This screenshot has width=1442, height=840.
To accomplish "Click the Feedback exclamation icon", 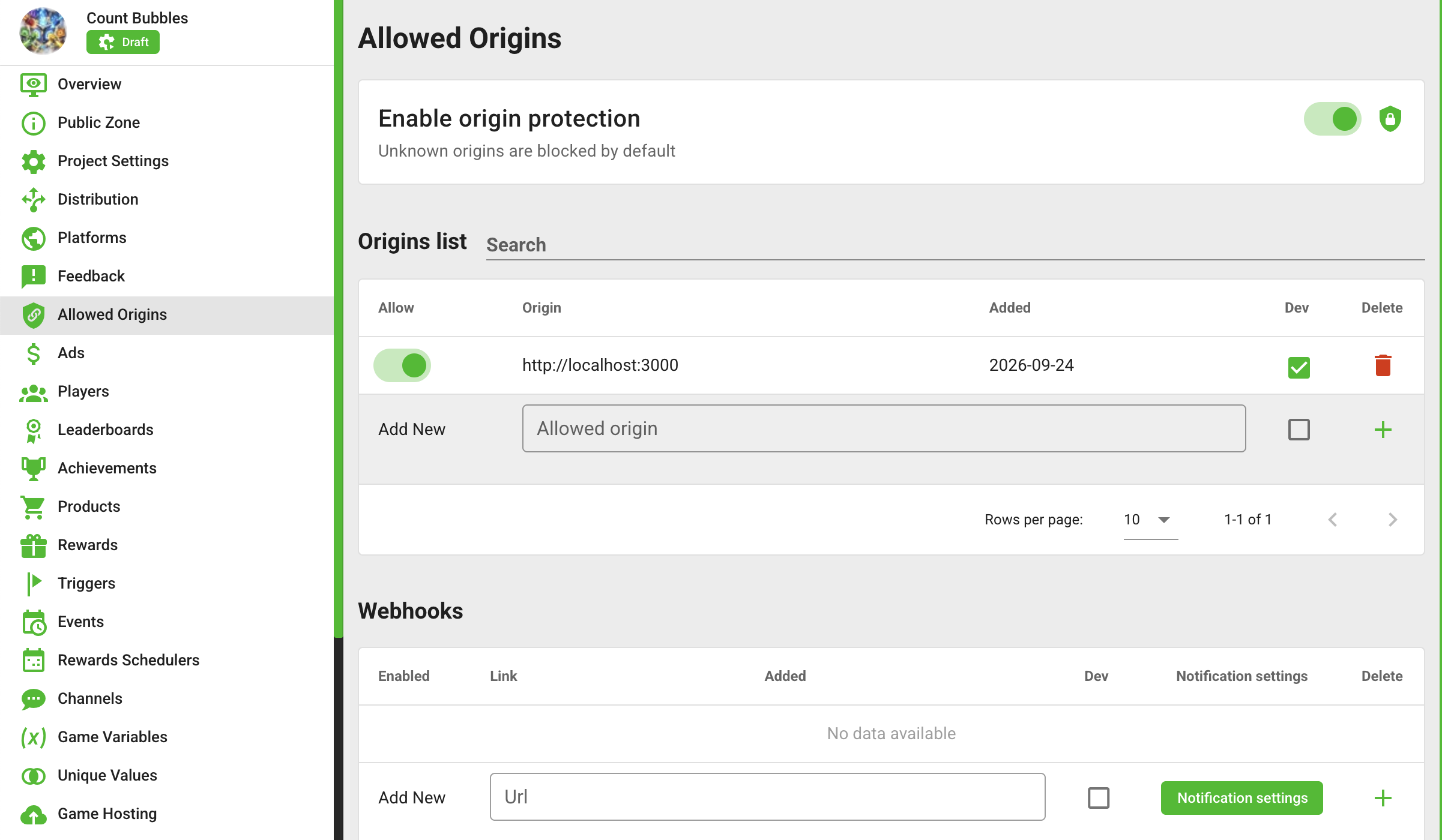I will click(x=34, y=277).
